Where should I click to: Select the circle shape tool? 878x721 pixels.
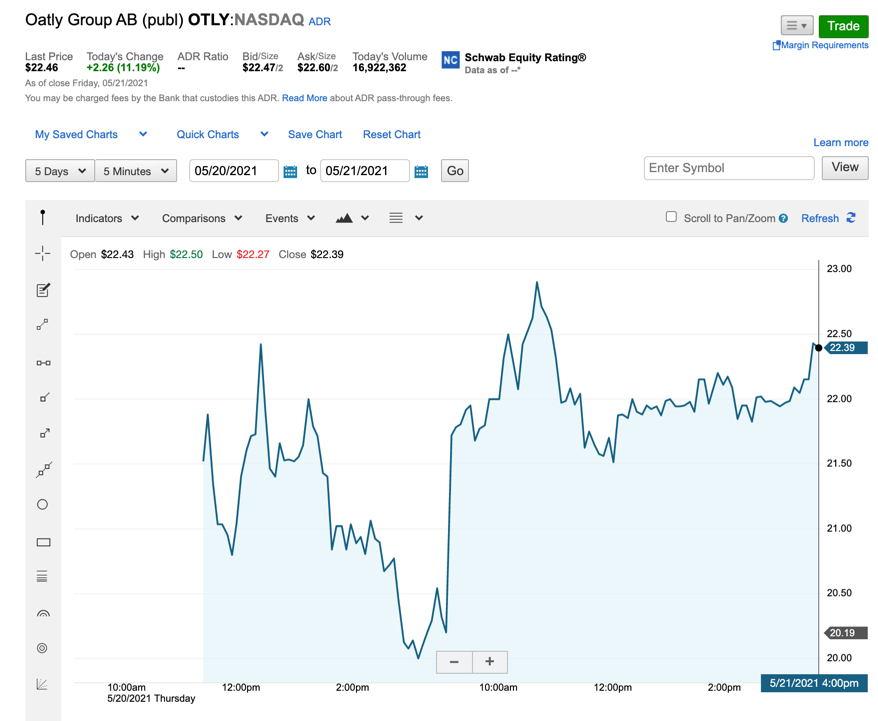tap(43, 504)
